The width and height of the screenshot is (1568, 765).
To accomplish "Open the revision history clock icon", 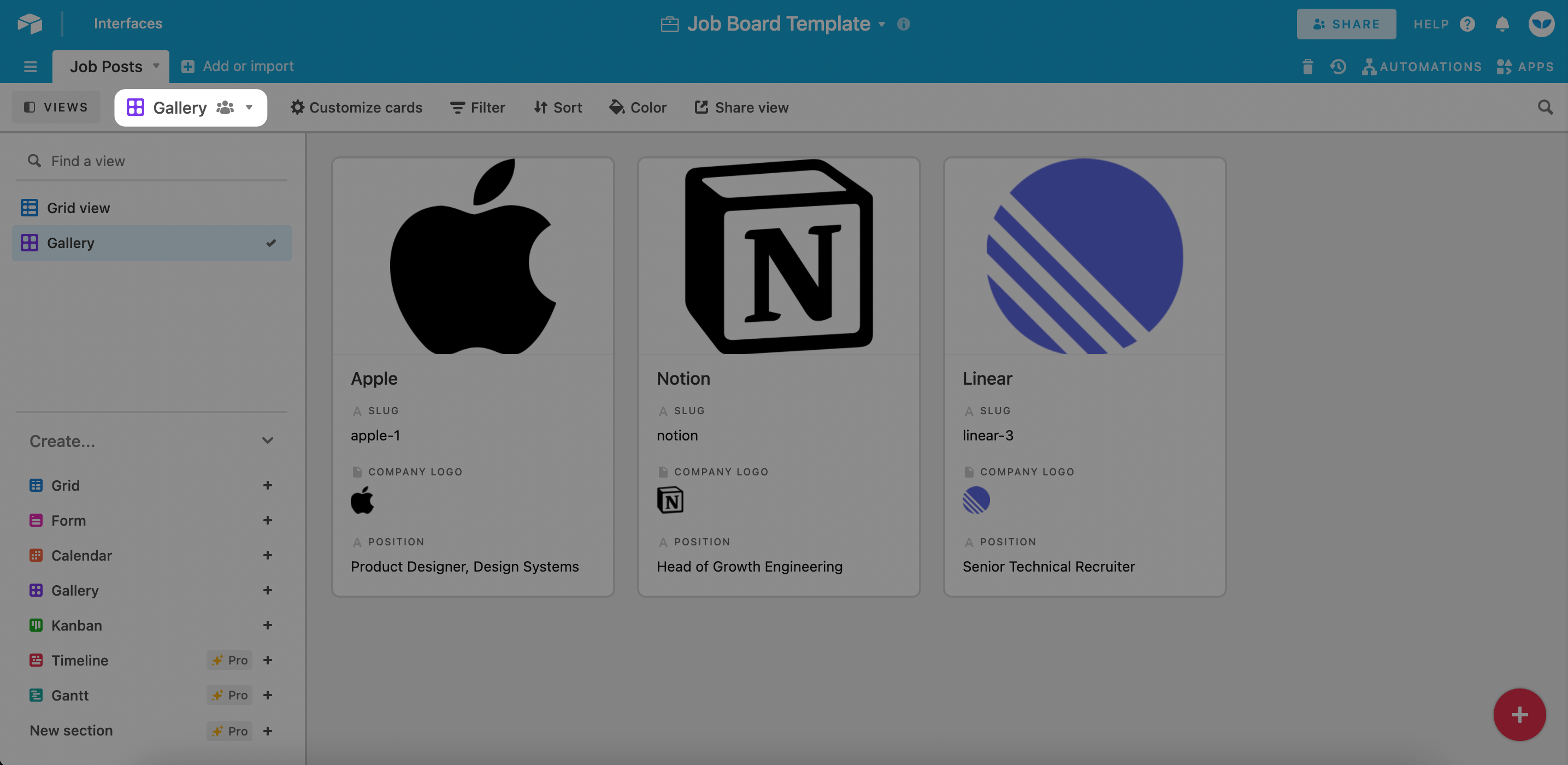I will tap(1338, 66).
